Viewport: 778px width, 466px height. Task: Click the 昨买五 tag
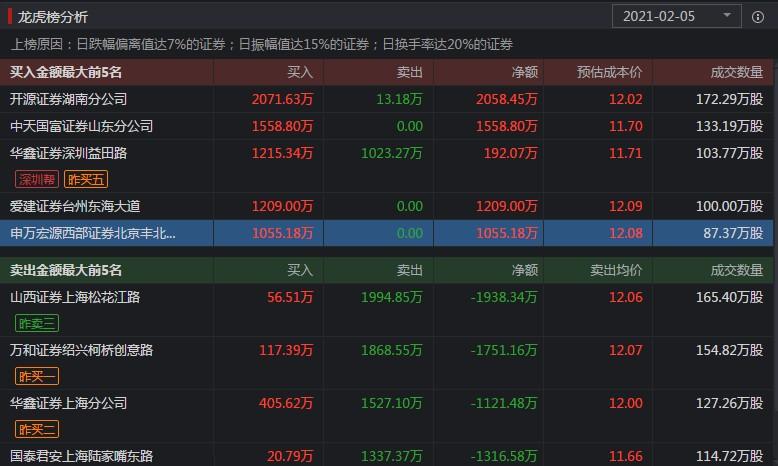coord(86,179)
